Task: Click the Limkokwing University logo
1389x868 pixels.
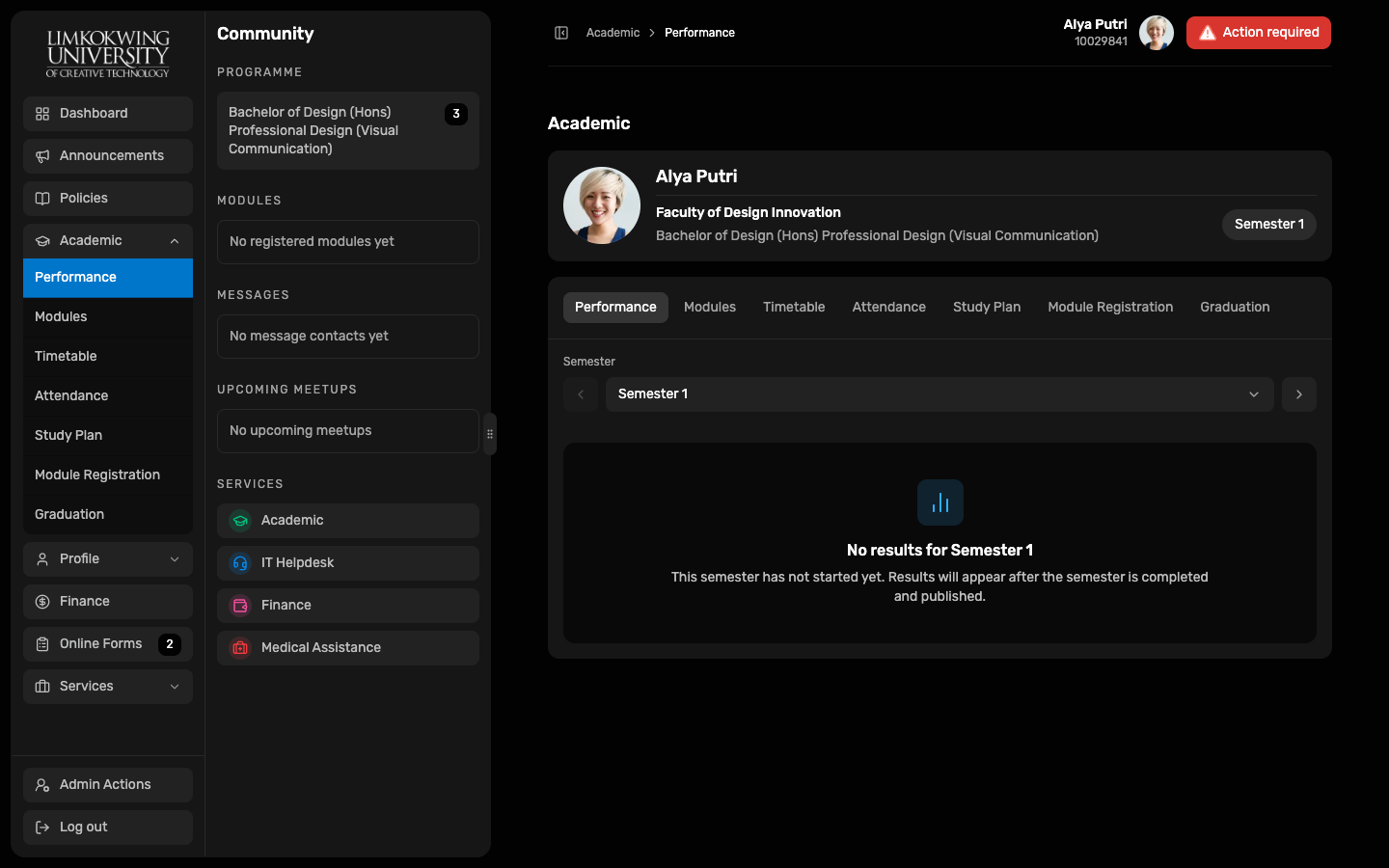Action: (108, 53)
